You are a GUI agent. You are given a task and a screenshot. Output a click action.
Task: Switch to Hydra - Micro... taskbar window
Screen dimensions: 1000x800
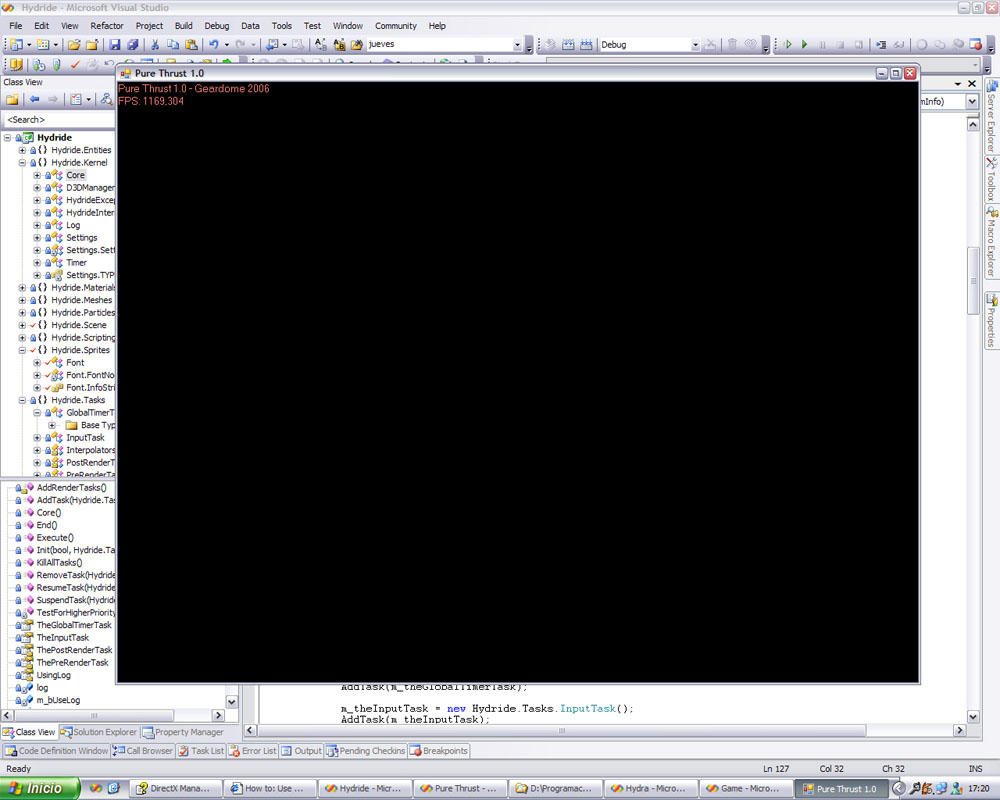650,789
